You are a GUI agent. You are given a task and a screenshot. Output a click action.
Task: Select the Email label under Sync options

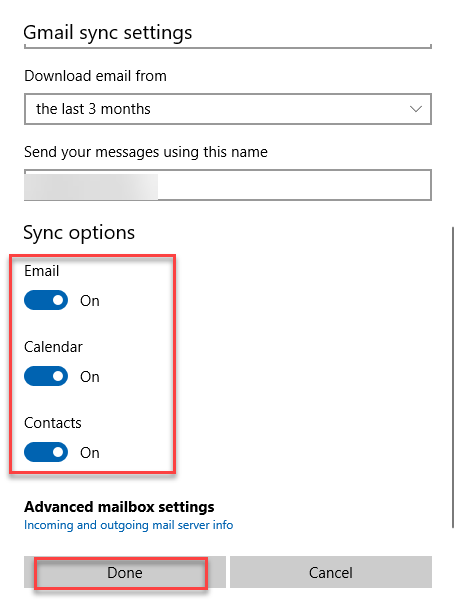point(42,271)
